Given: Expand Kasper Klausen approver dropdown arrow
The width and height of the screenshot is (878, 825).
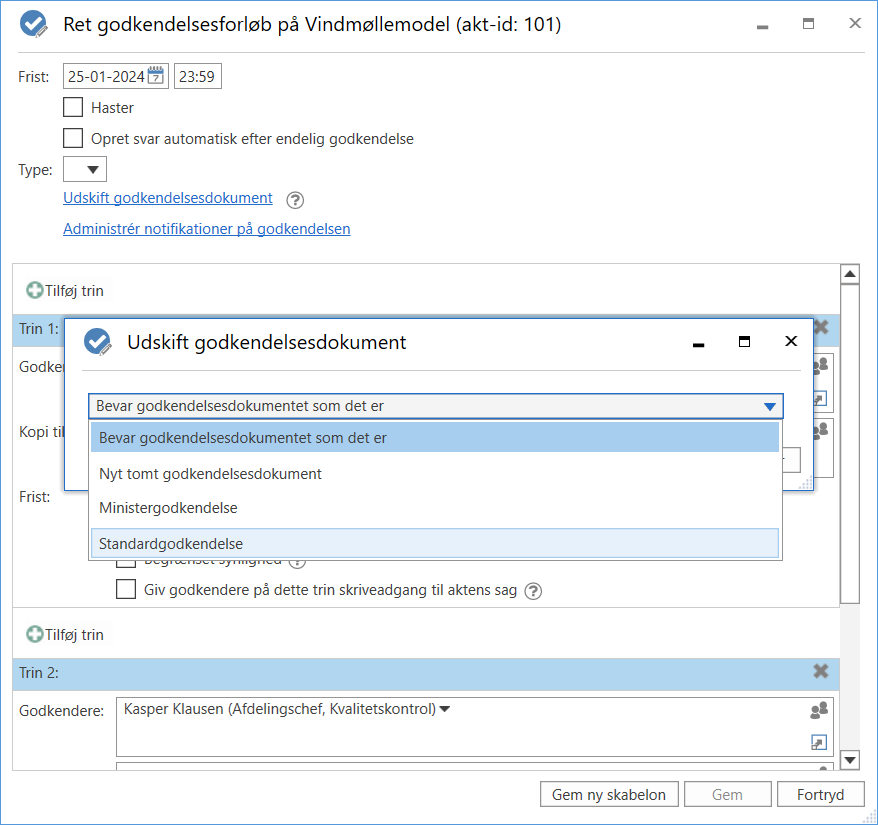Looking at the screenshot, I should [445, 709].
